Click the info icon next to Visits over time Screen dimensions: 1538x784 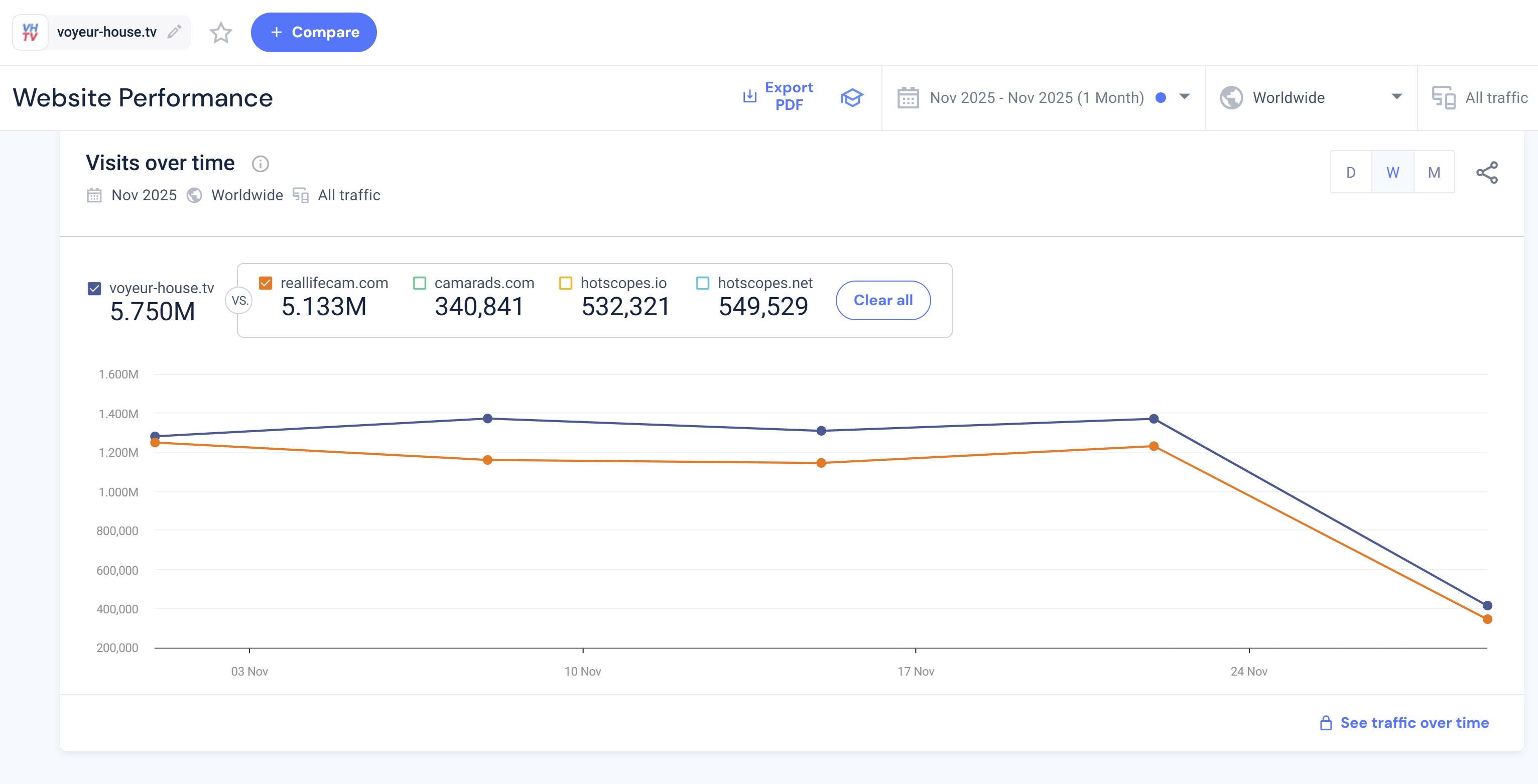point(261,164)
